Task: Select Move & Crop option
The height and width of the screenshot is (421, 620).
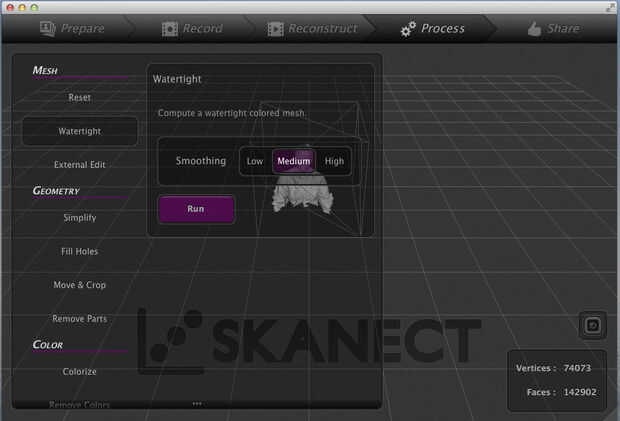Action: (79, 285)
